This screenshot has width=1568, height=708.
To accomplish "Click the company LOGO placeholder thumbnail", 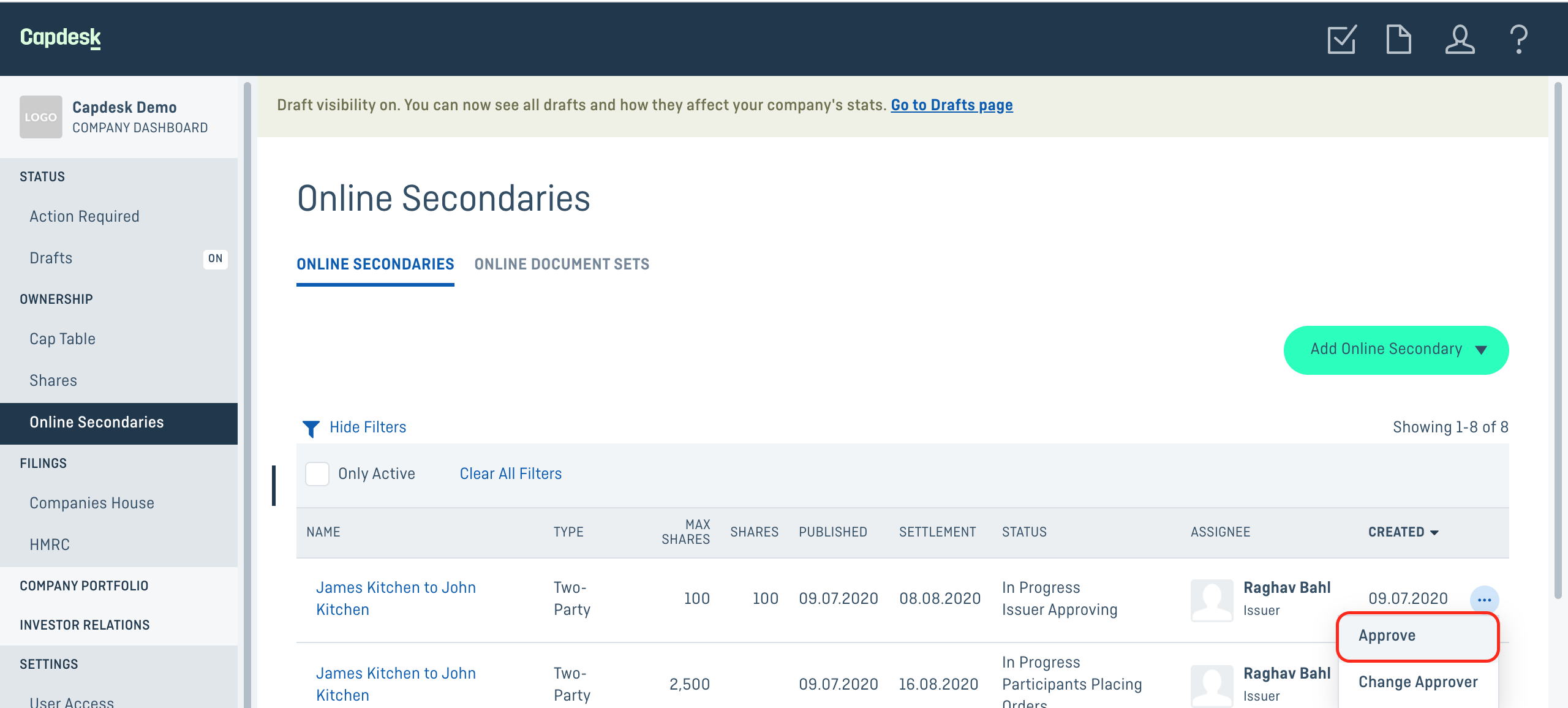I will click(x=41, y=117).
